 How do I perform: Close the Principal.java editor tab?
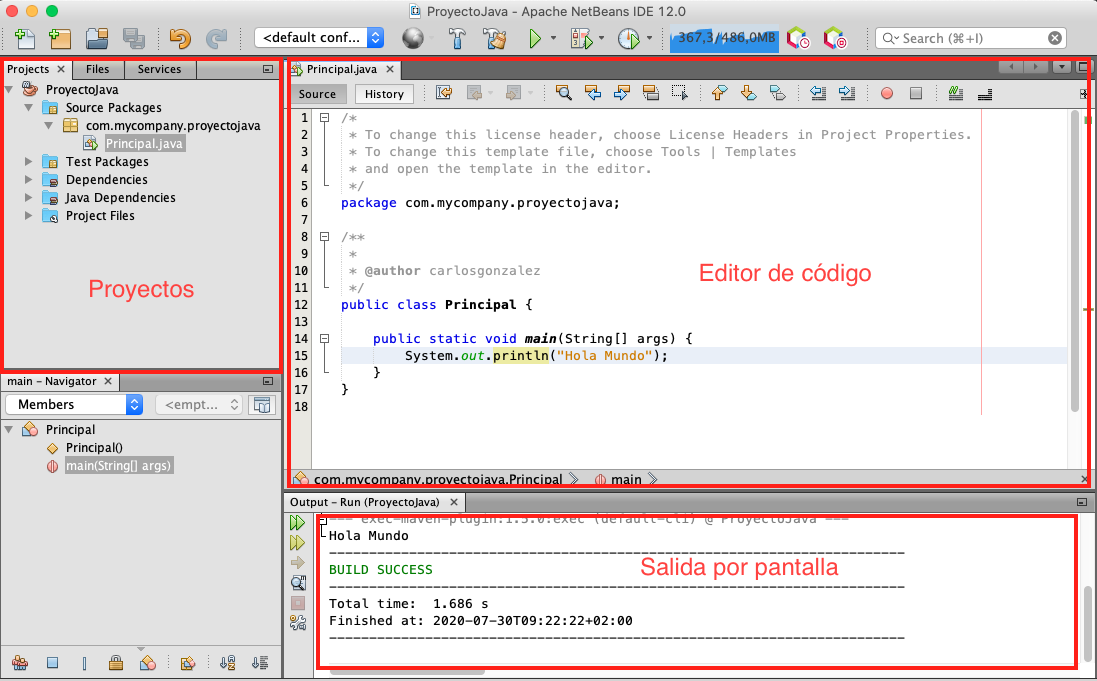coord(390,69)
